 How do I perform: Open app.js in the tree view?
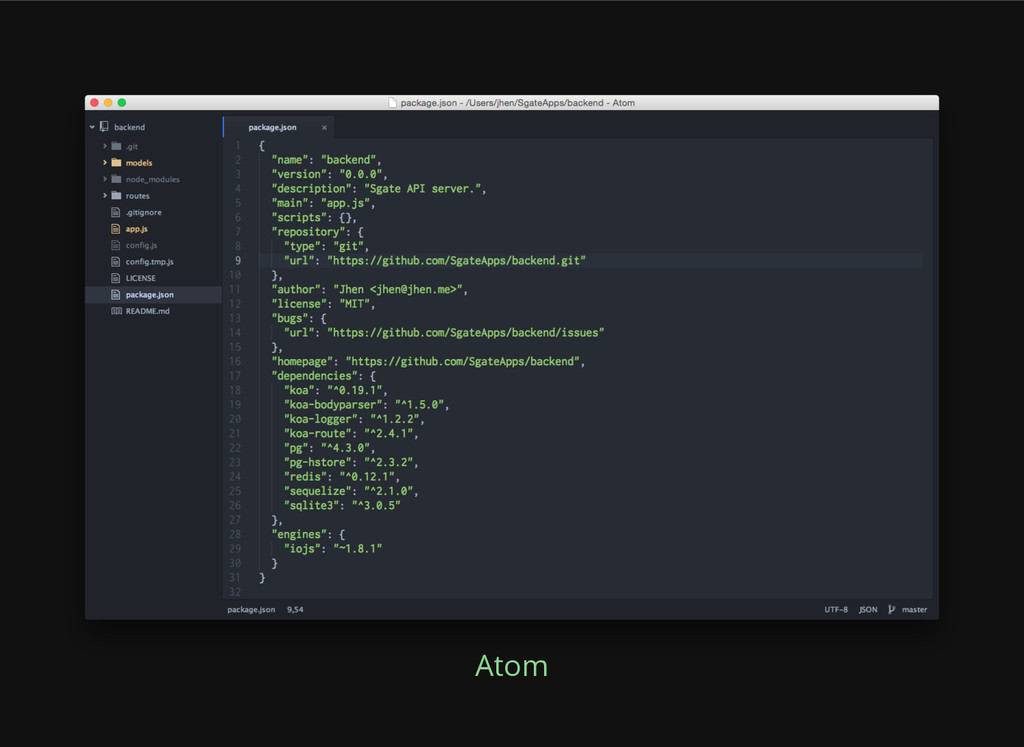pyautogui.click(x=136, y=229)
